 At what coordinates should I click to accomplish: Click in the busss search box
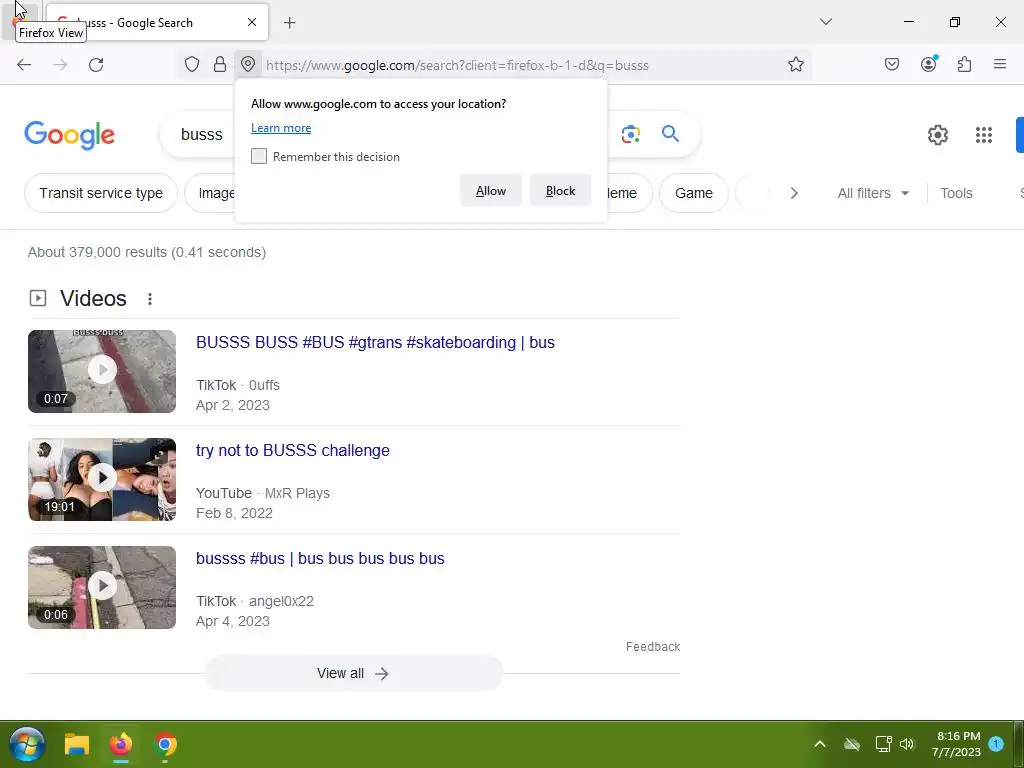coord(202,135)
